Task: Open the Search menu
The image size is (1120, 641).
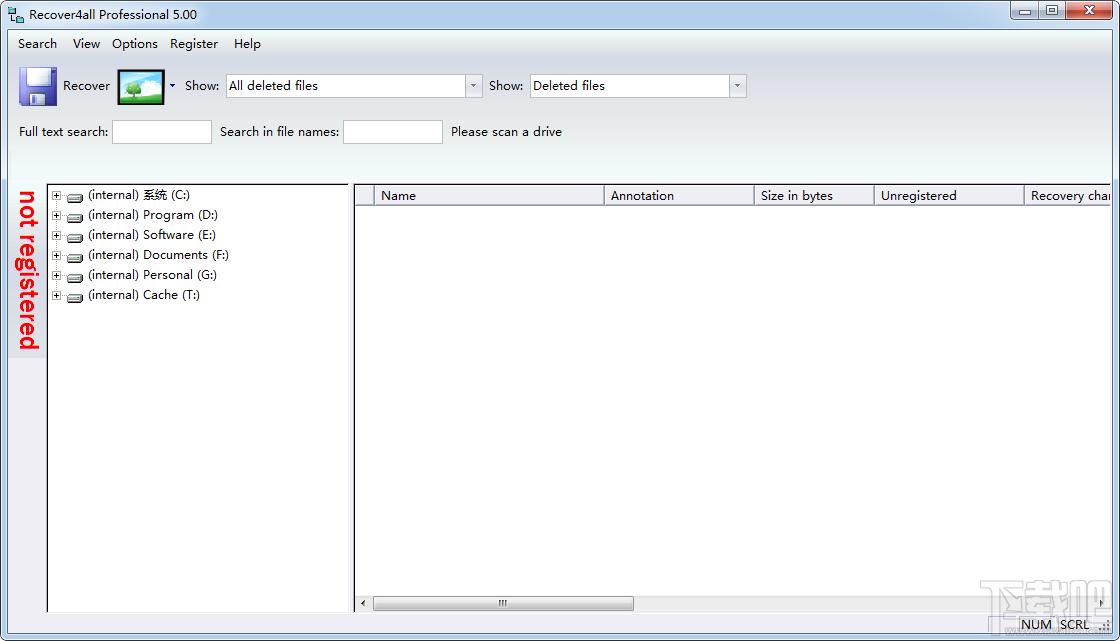Action: (37, 44)
